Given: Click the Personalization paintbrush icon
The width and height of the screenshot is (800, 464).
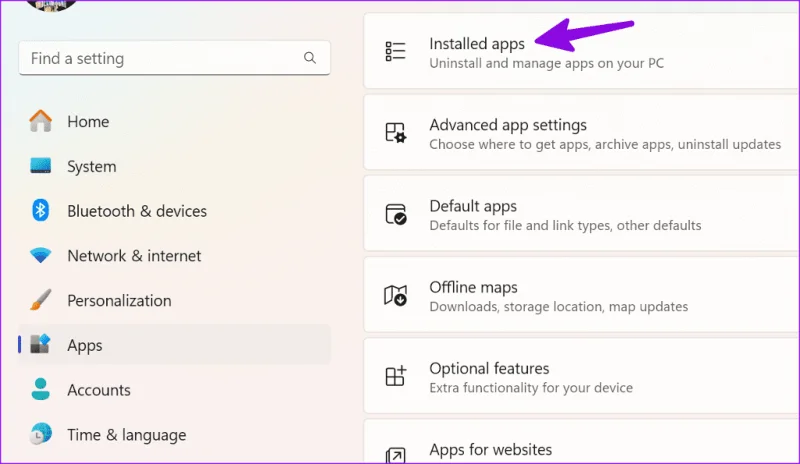Looking at the screenshot, I should tap(40, 300).
